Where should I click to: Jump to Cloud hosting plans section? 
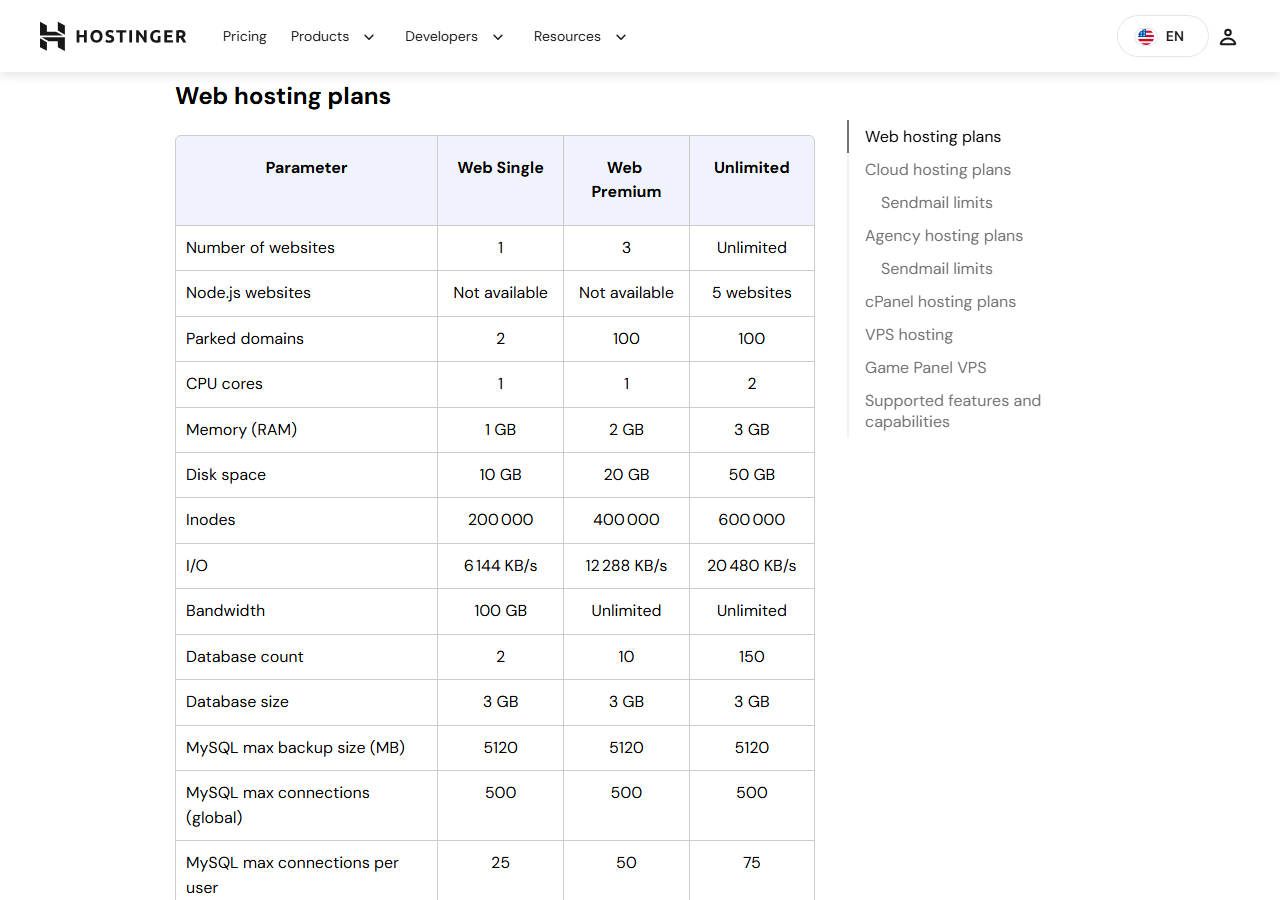[938, 170]
